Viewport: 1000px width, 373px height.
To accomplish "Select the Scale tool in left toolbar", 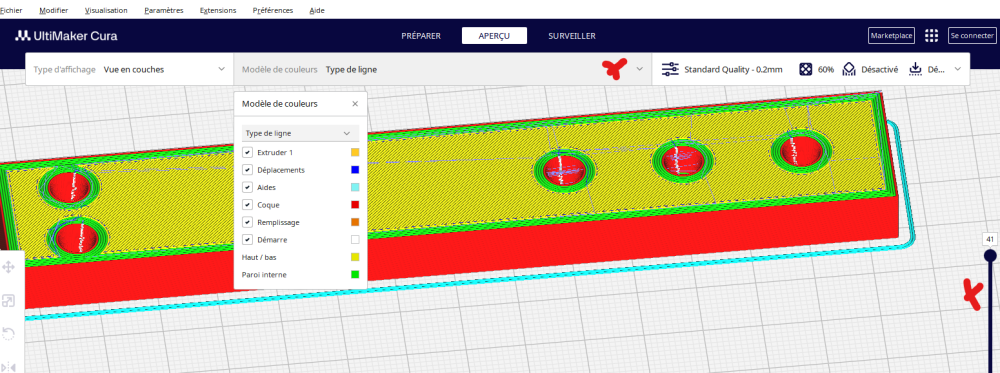I will tap(8, 301).
